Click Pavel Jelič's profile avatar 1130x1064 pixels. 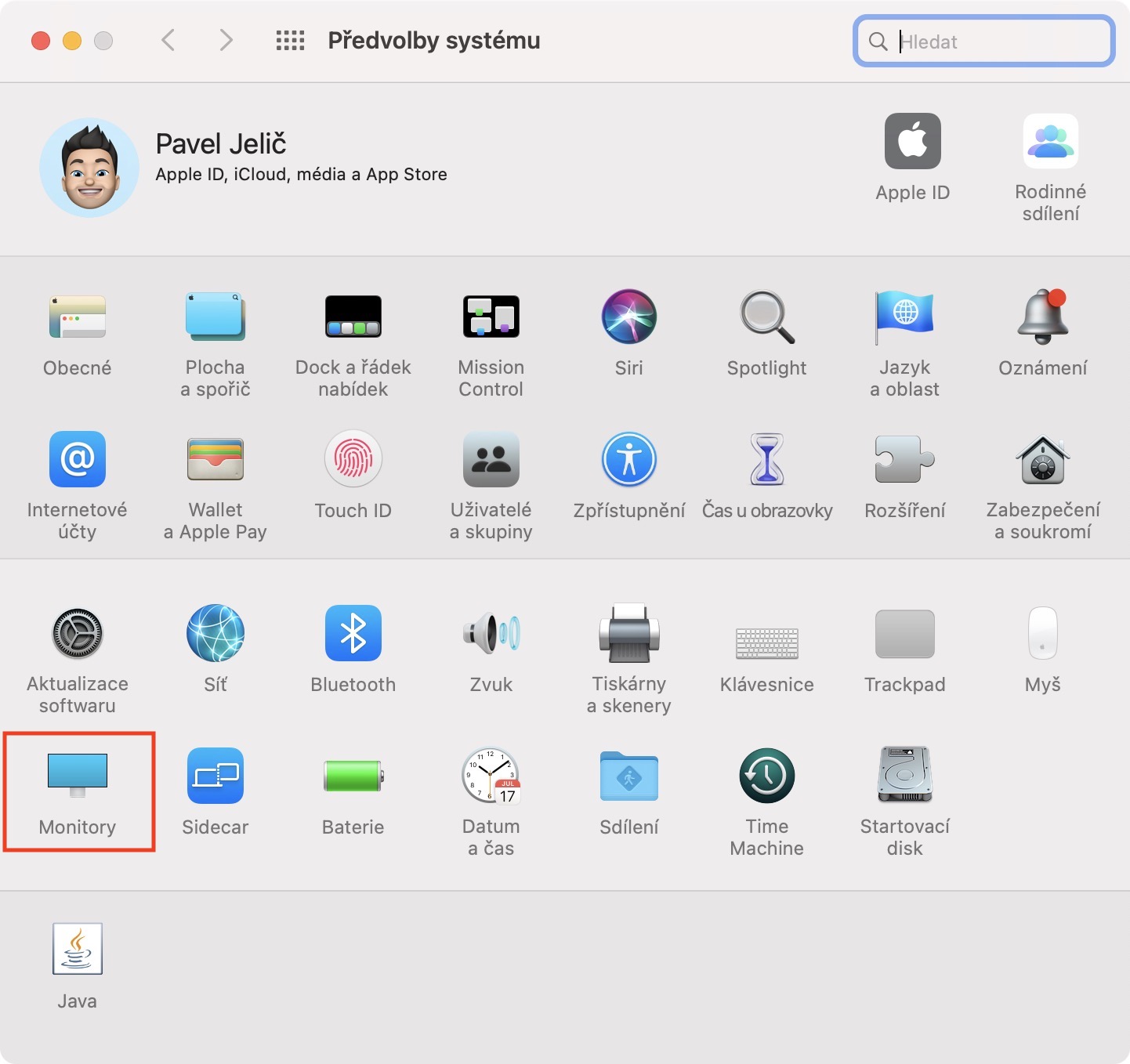coord(89,168)
